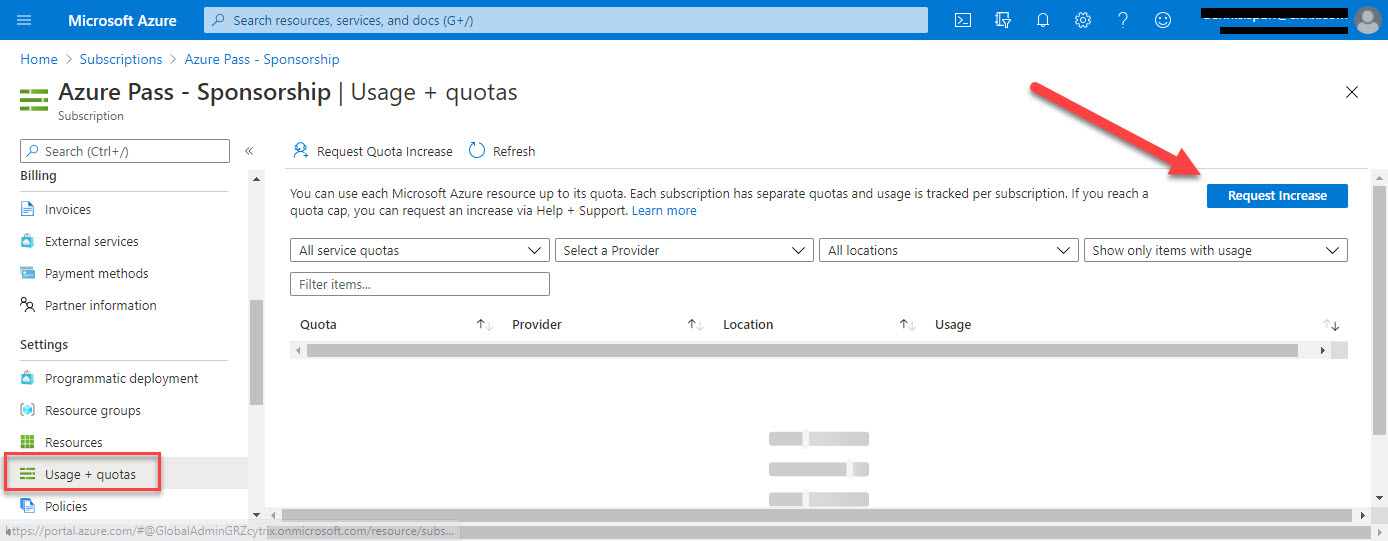The image size is (1388, 541).
Task: Open Cloud Shell from the top bar
Action: pyautogui.click(x=963, y=20)
